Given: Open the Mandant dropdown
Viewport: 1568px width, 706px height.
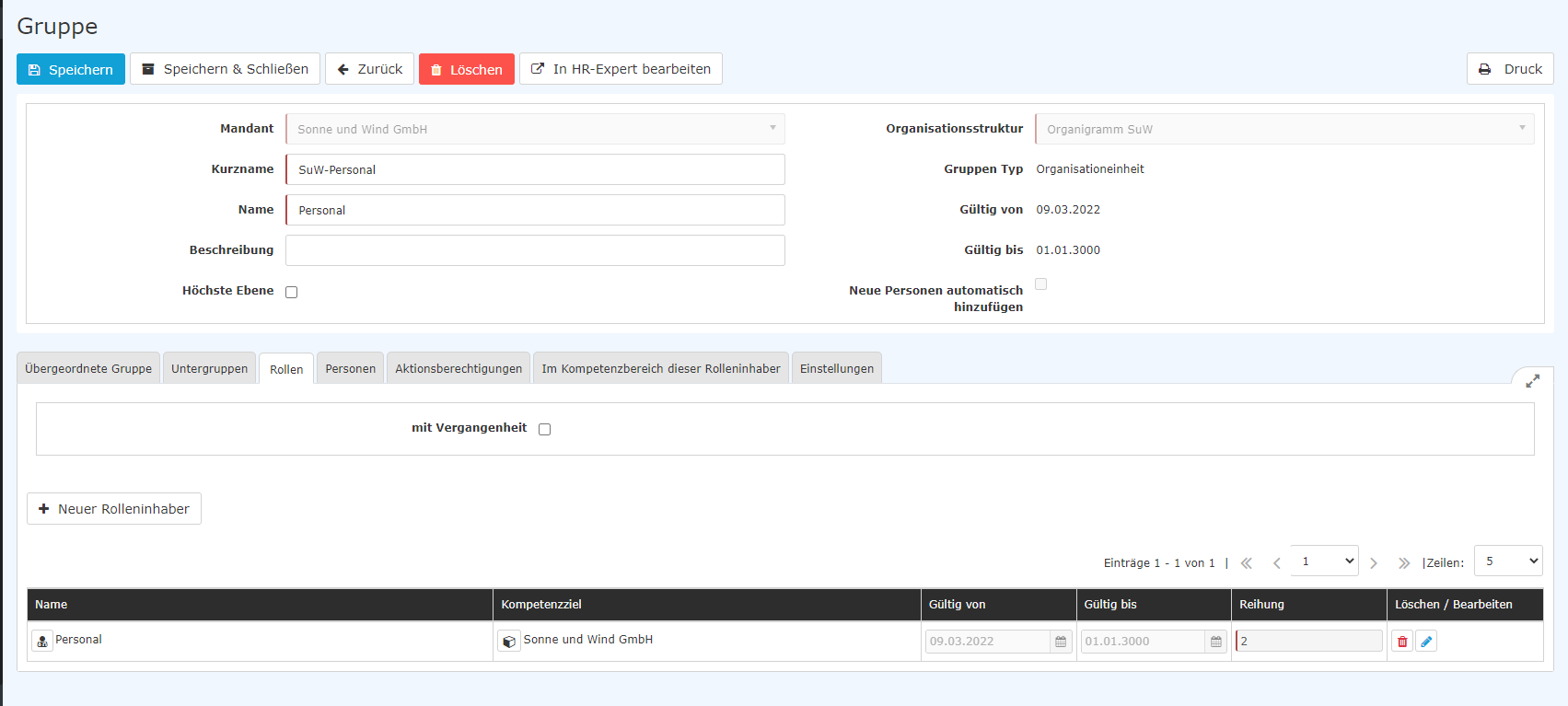Looking at the screenshot, I should (x=535, y=129).
